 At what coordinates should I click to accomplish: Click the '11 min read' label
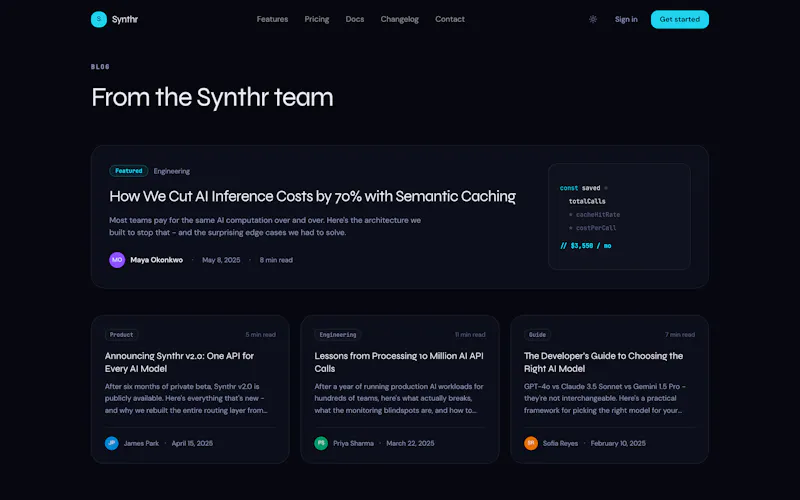click(470, 335)
